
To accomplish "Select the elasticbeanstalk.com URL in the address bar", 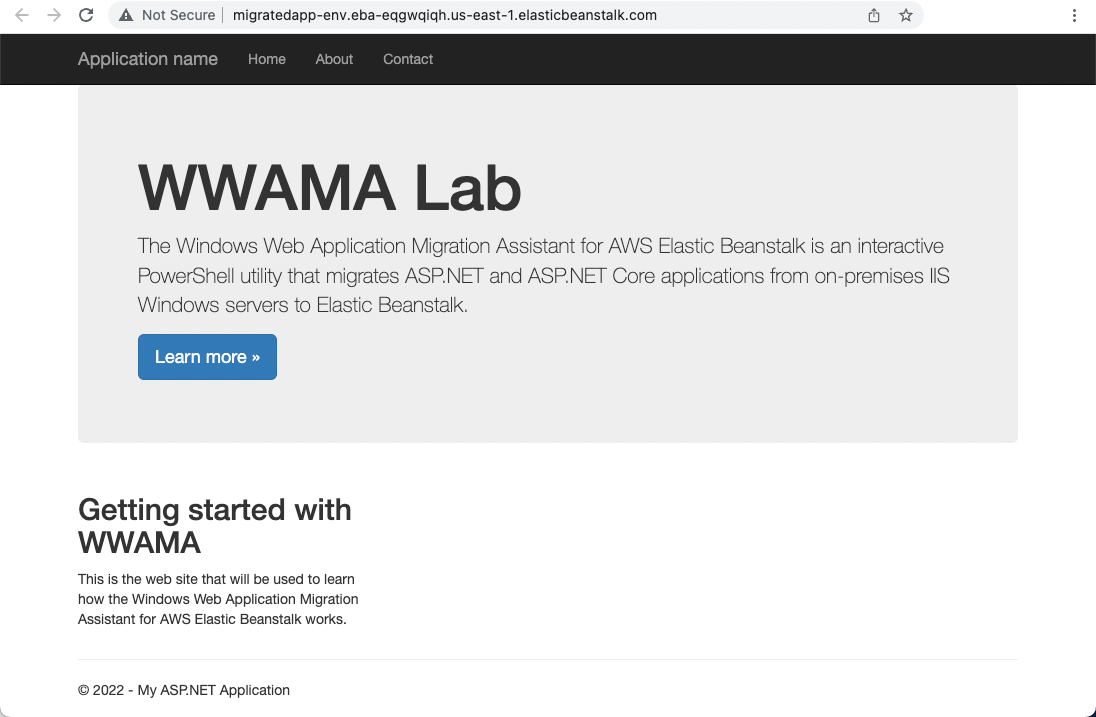I will click(445, 15).
